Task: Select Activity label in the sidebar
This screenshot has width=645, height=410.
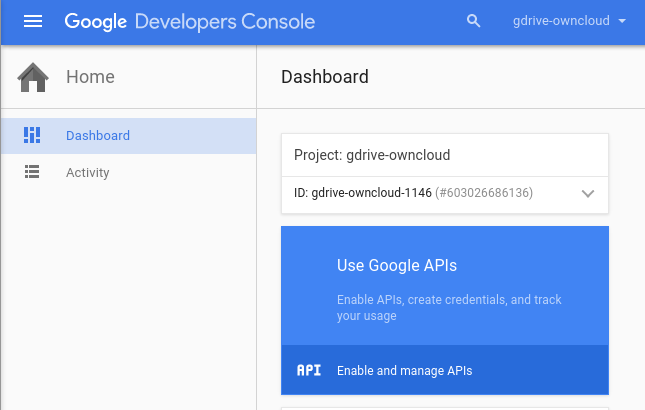Action: click(88, 172)
